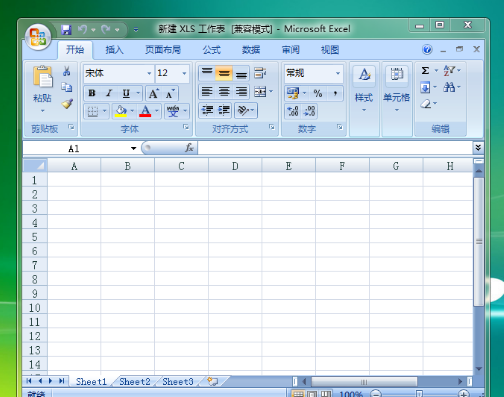The image size is (504, 397).
Task: Center text horizontally
Action: [224, 92]
